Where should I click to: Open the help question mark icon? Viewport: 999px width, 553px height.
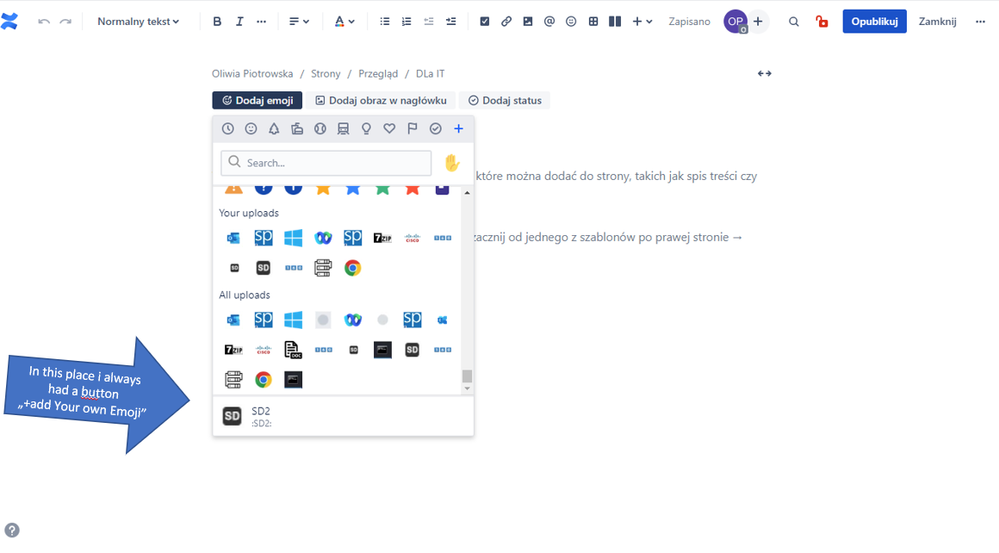point(11,530)
